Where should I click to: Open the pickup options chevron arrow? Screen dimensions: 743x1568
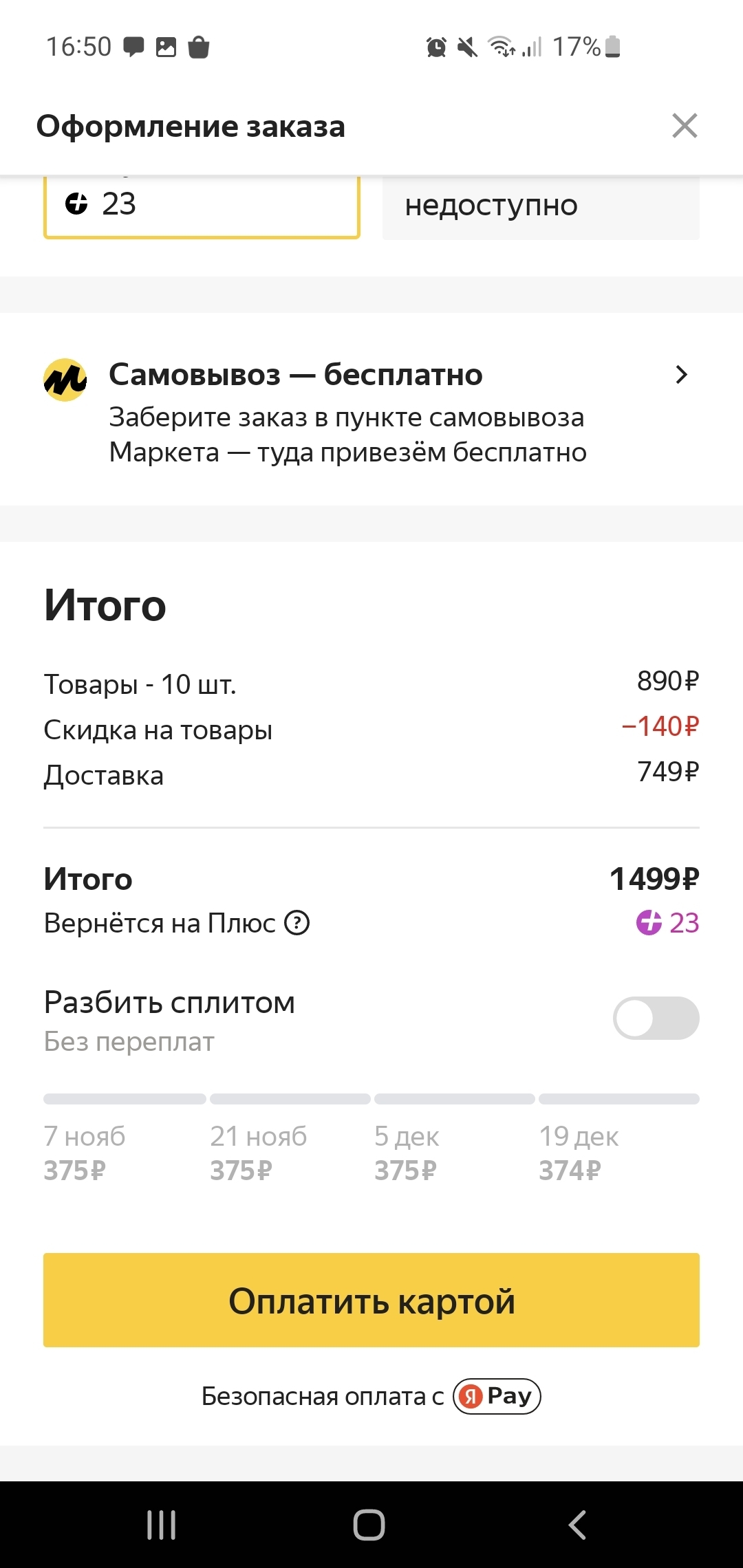tap(681, 375)
